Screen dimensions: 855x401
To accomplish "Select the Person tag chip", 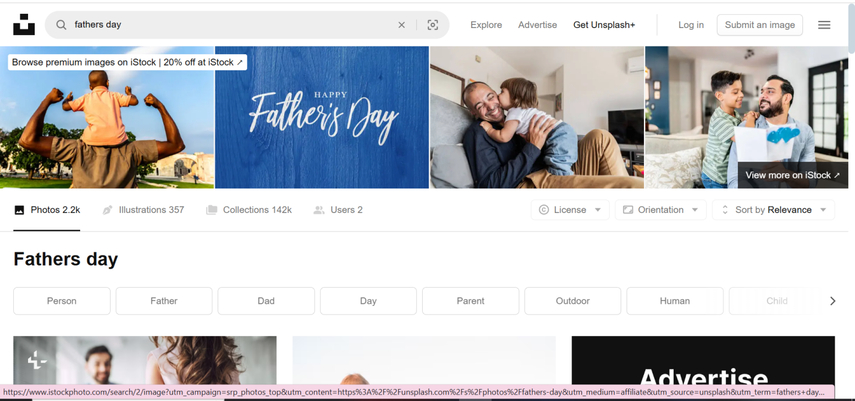I will [x=62, y=301].
